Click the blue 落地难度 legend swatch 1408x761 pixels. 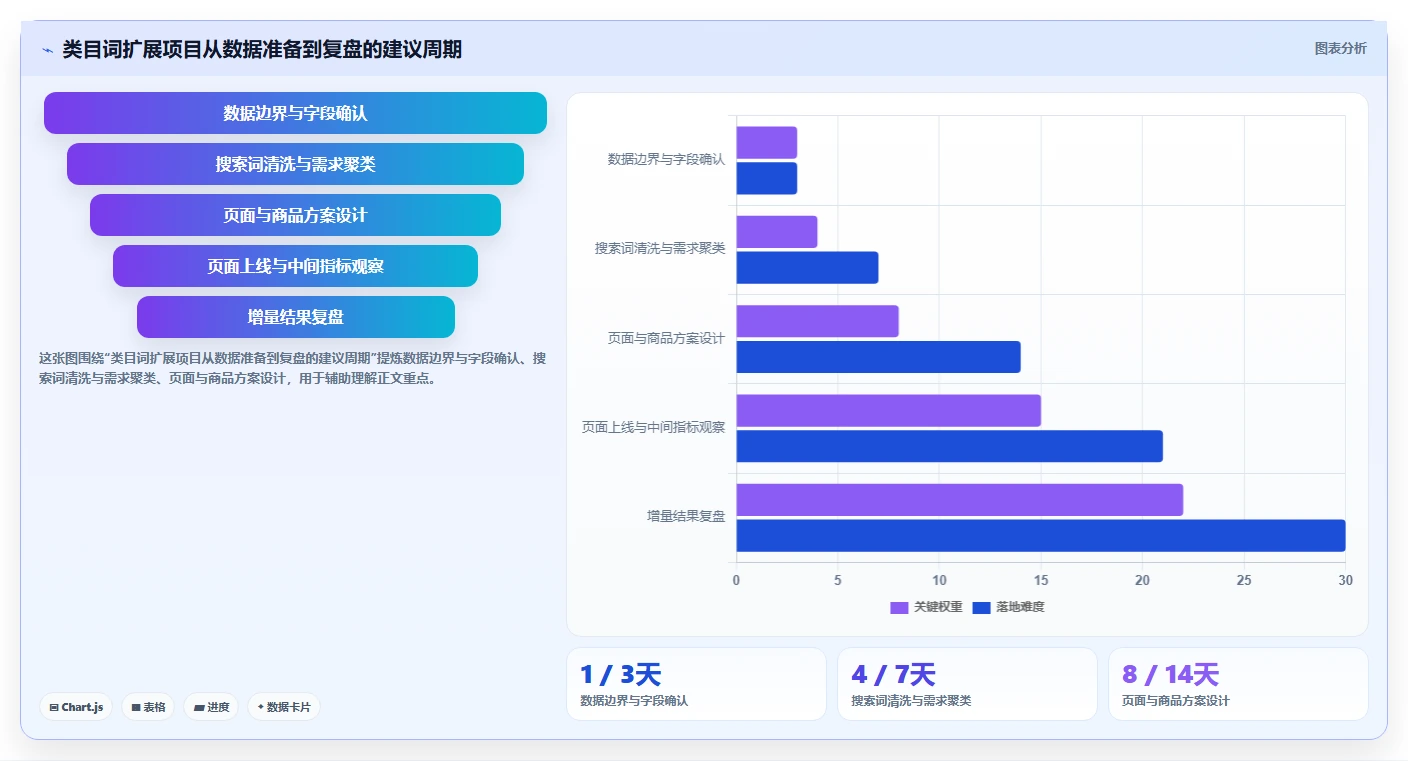tap(981, 608)
